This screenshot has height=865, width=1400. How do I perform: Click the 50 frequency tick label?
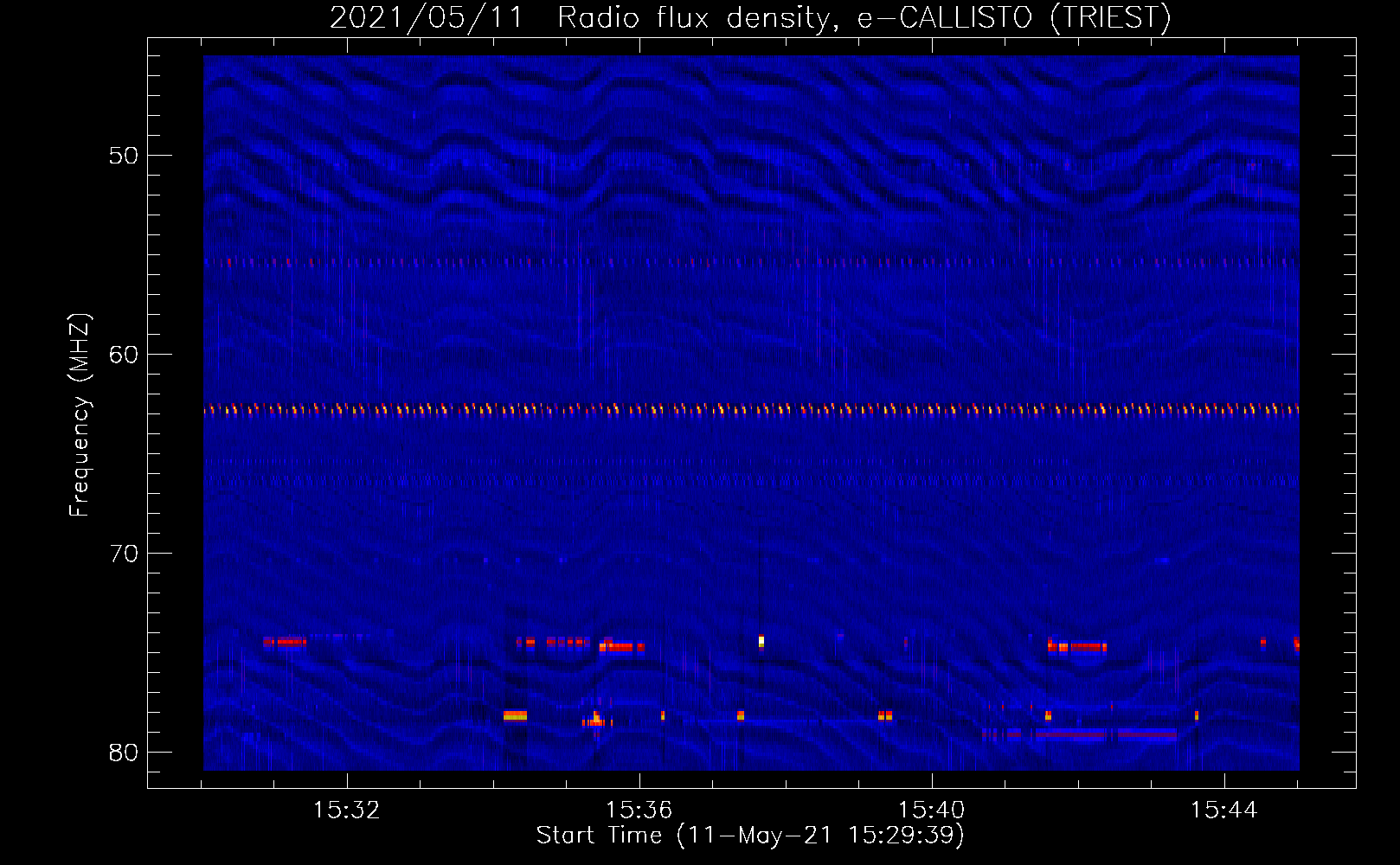[x=124, y=156]
